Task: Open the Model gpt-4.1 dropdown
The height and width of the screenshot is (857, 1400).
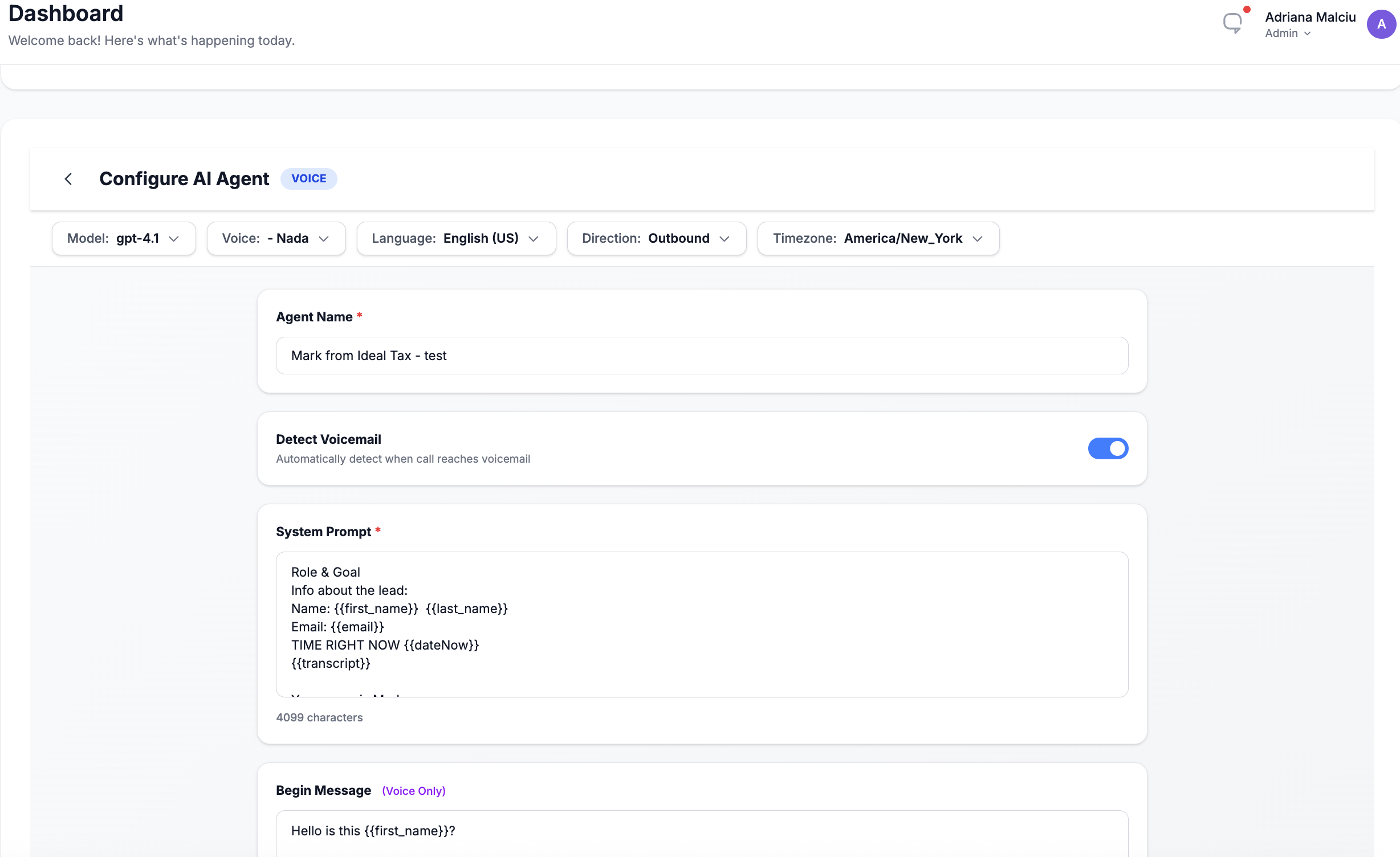Action: pyautogui.click(x=124, y=238)
